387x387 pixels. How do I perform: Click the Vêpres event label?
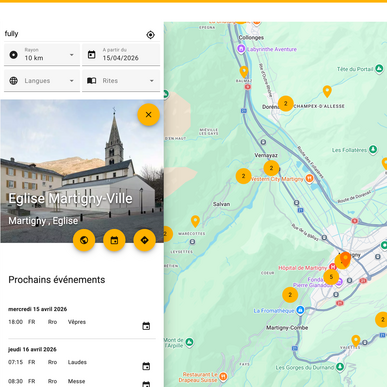(x=77, y=322)
